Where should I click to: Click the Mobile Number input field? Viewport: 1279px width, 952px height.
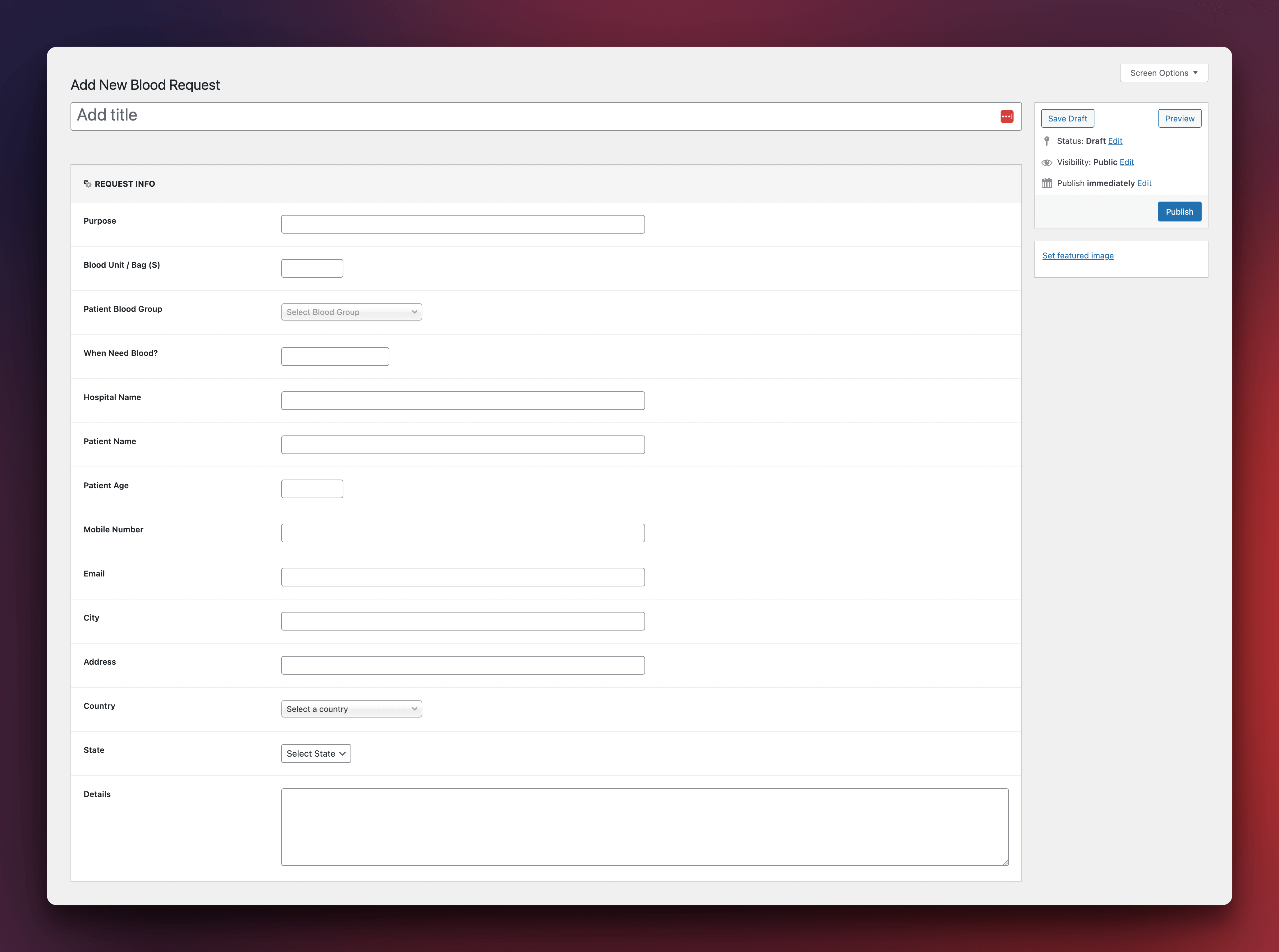[463, 533]
